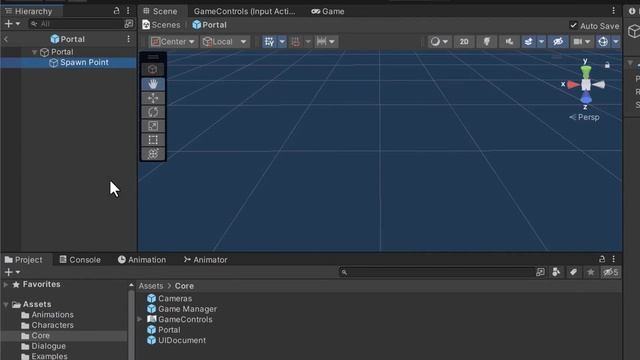Open Project create (+) dropdown
Viewport: 640px width, 360px height.
tap(12, 272)
